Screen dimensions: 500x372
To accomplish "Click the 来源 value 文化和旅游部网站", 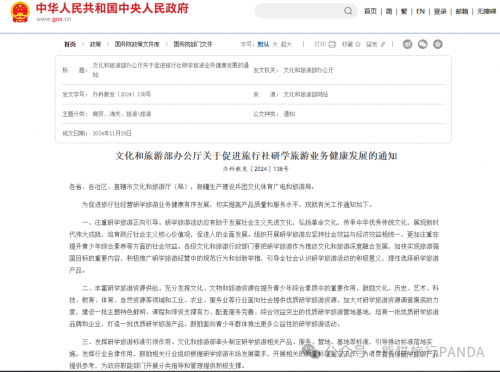I will coord(306,95).
